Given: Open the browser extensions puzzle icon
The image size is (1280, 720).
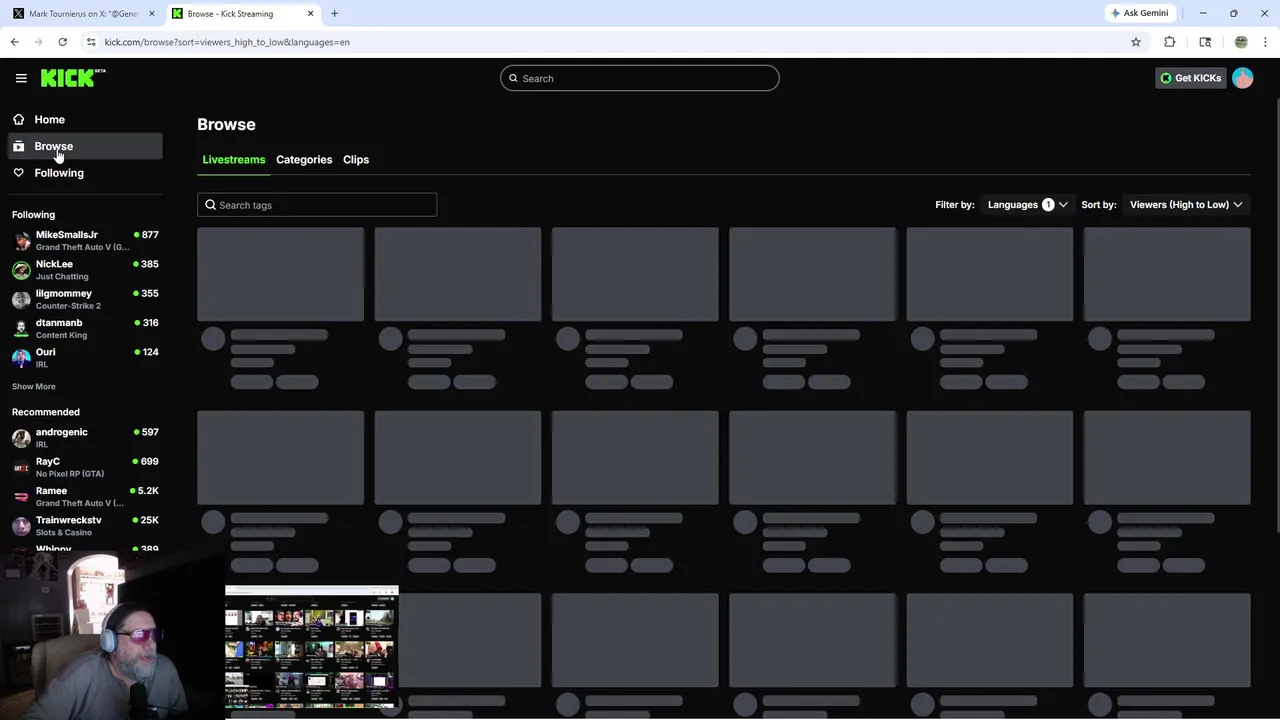Looking at the screenshot, I should coord(1170,42).
